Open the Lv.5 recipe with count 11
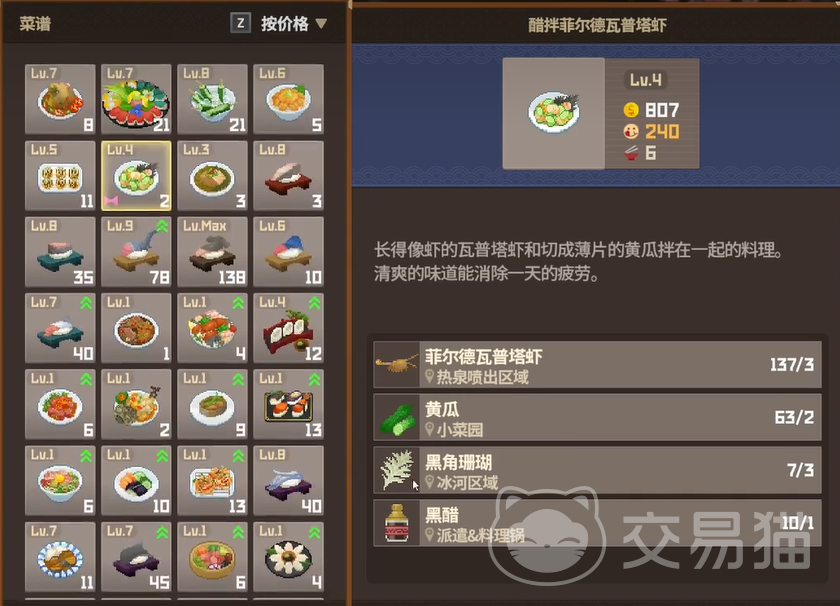Screen dimensions: 840x606 pyautogui.click(x=60, y=175)
